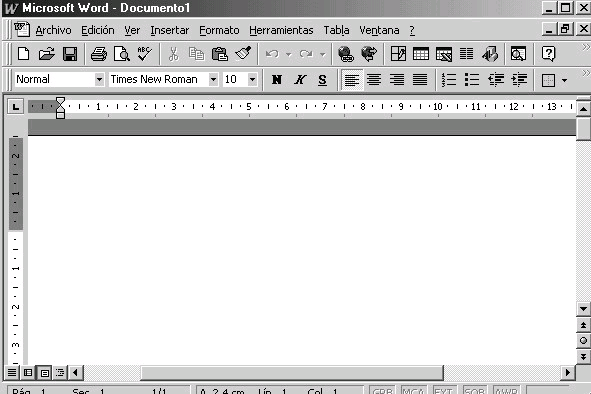The image size is (591, 394).
Task: Open the font size 10 dropdown
Action: 252,80
